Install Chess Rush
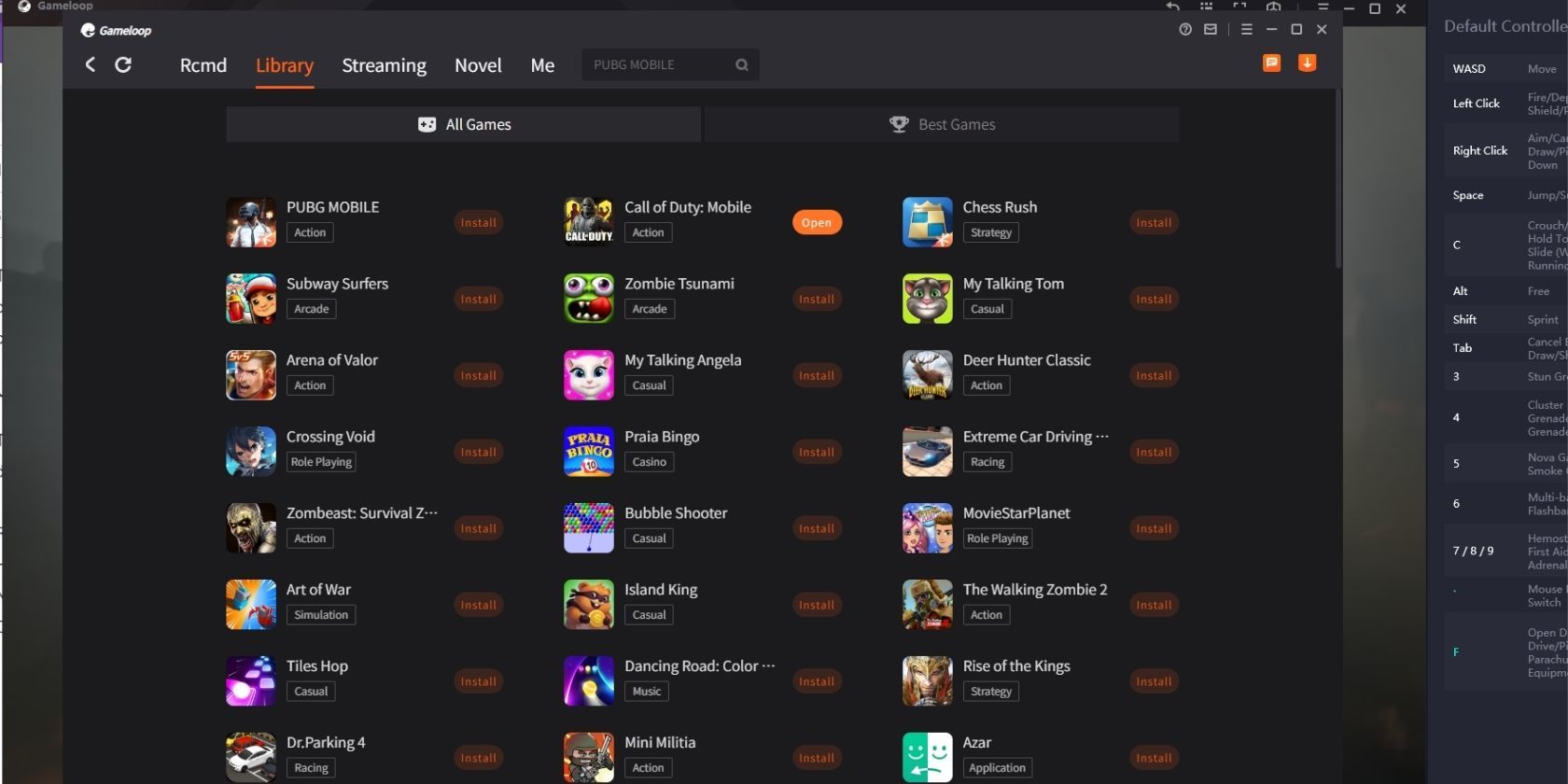The image size is (1568, 784). point(1155,222)
